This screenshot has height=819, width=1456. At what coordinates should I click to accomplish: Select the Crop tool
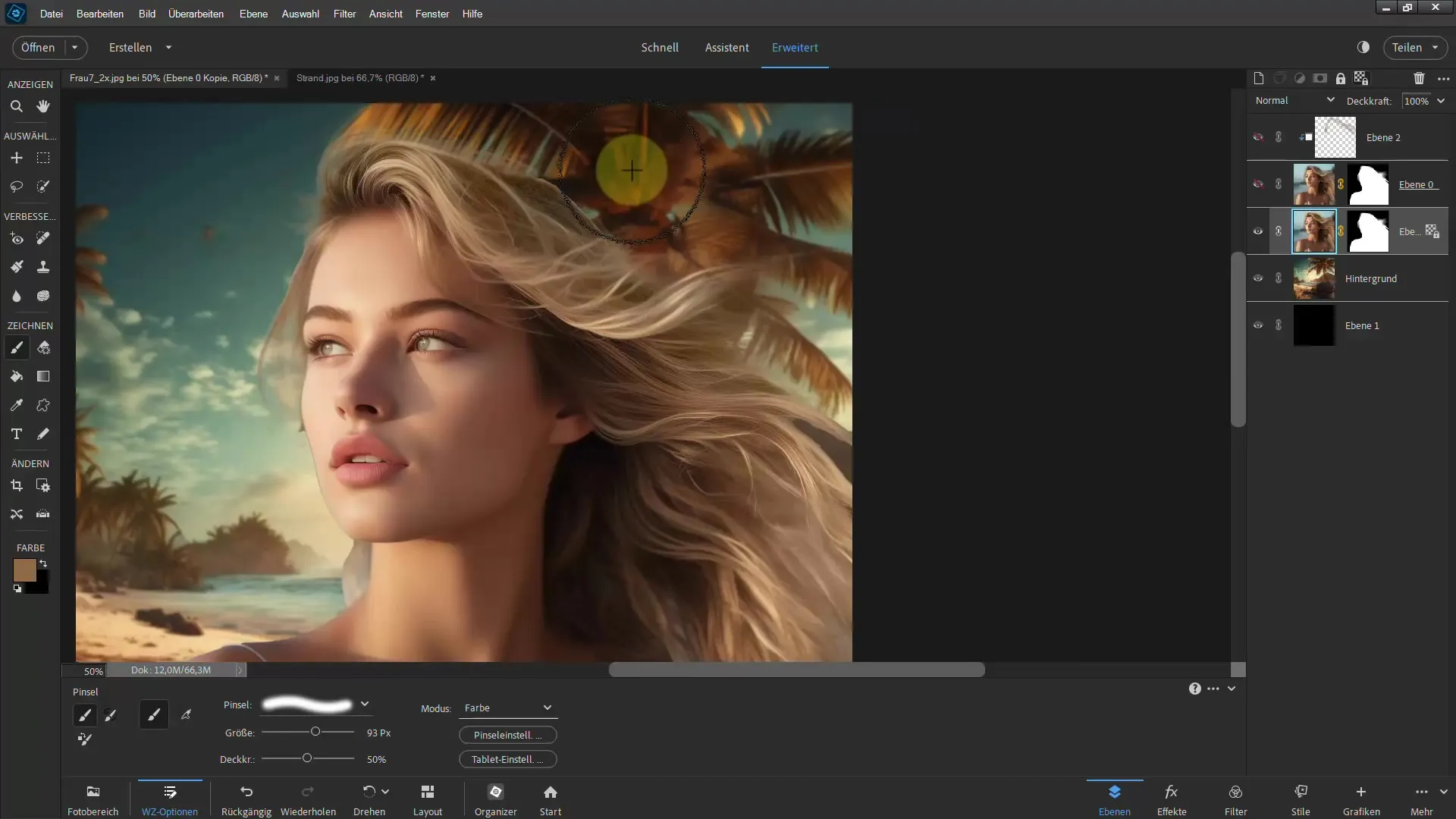16,485
